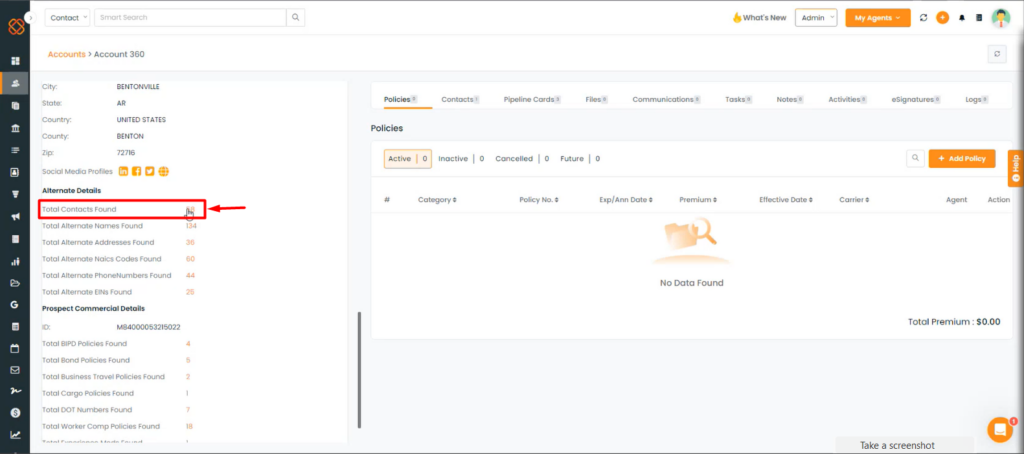Filter policies by Cancelled status
Viewport: 1024px width, 454px height.
pyautogui.click(x=522, y=159)
